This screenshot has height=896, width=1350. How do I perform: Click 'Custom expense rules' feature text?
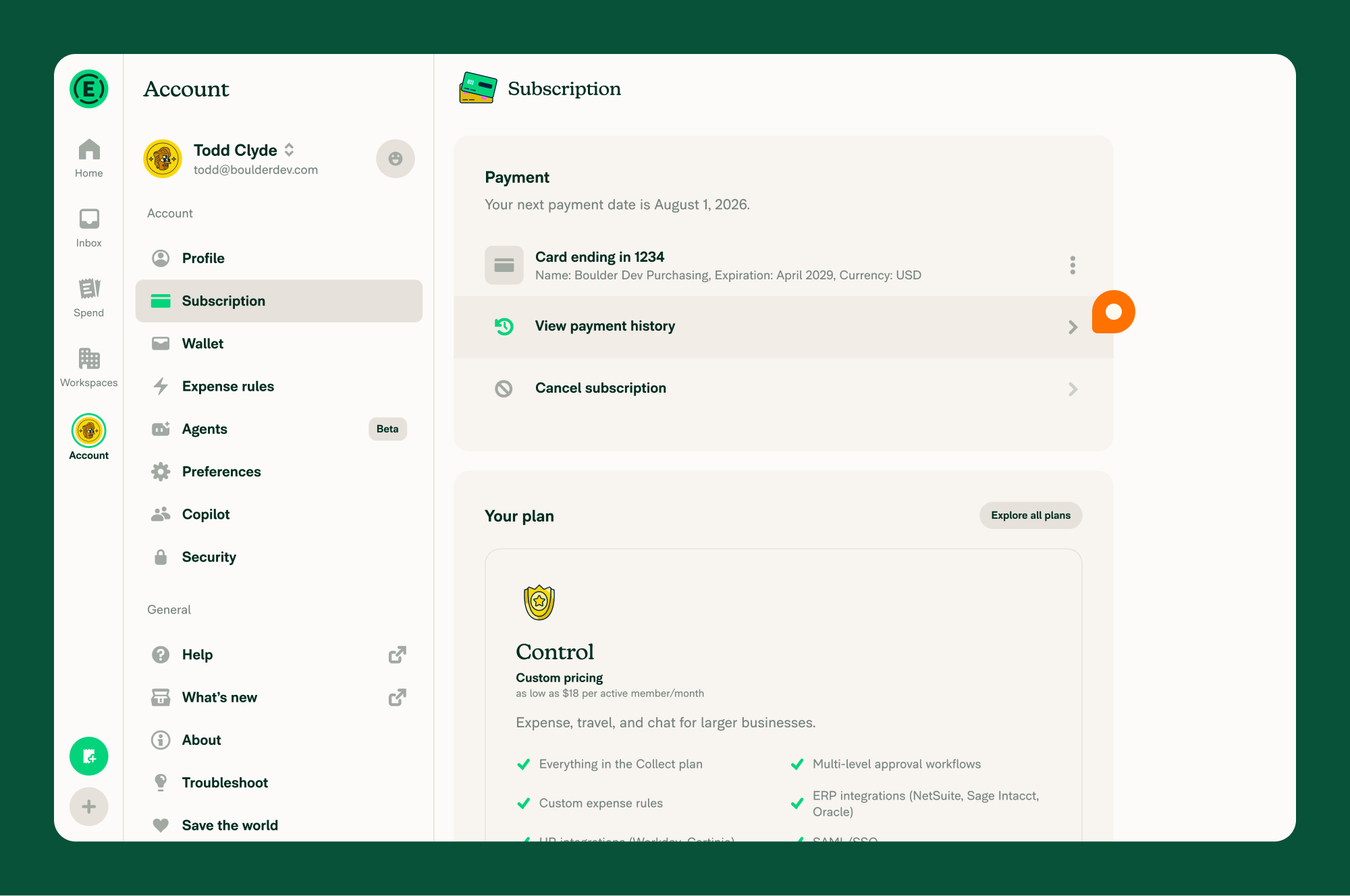[x=601, y=803]
